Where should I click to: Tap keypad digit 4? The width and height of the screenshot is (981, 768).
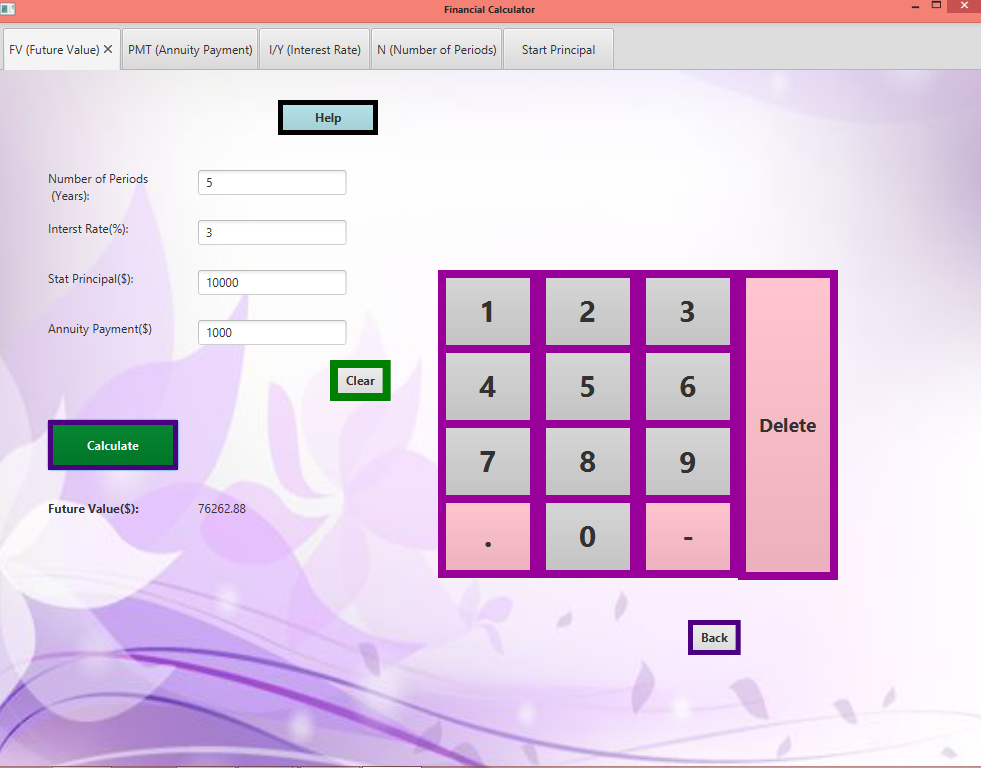[x=487, y=387]
